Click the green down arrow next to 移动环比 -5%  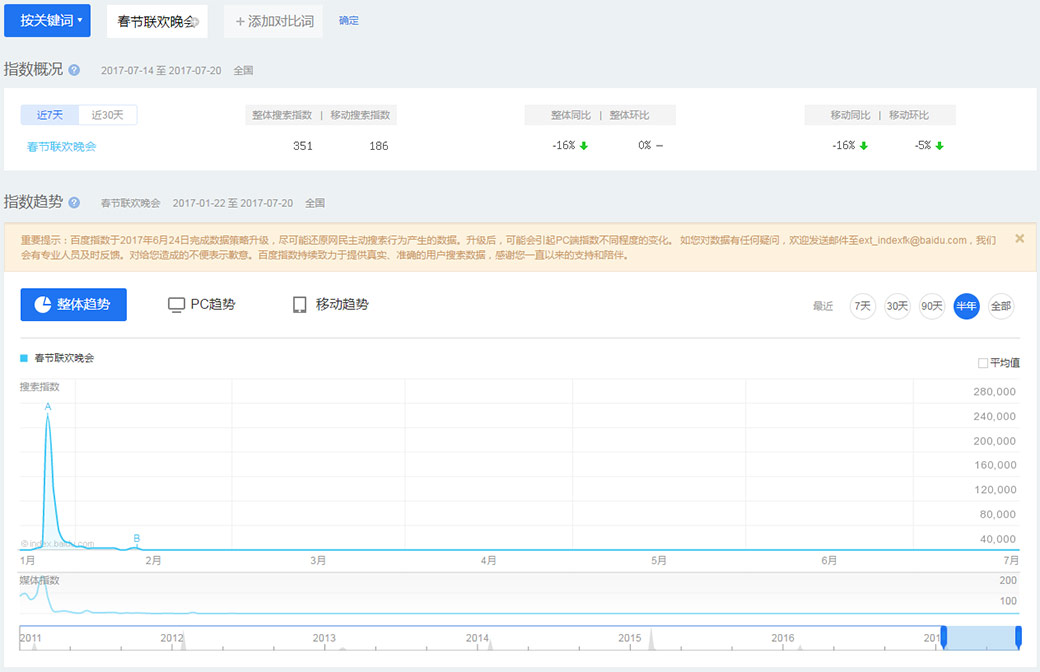(939, 146)
